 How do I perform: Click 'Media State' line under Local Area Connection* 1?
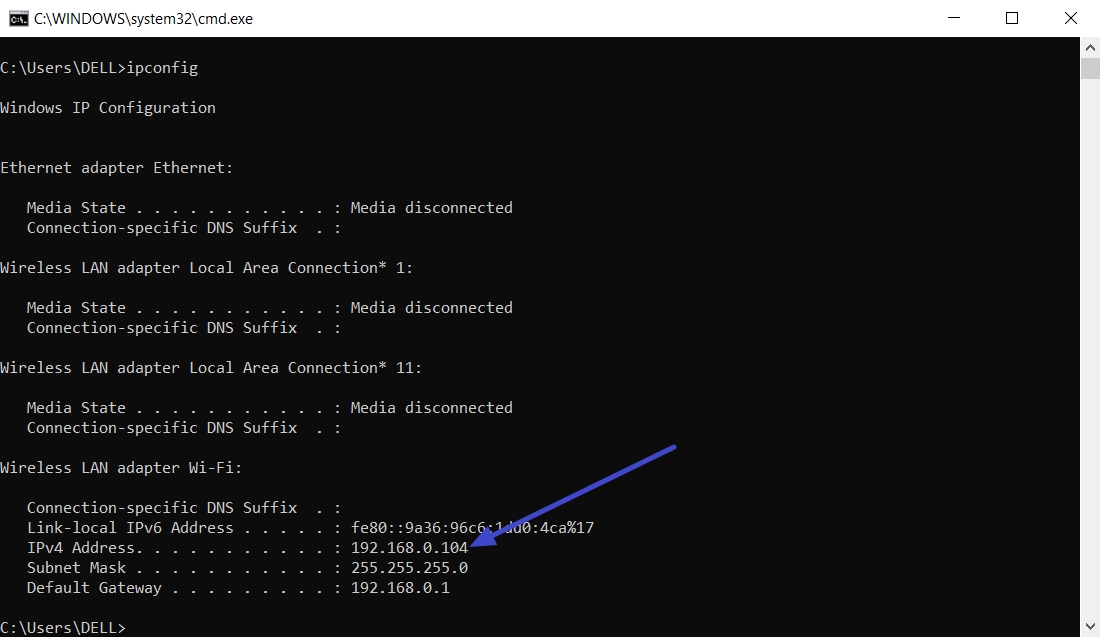pyautogui.click(x=269, y=308)
